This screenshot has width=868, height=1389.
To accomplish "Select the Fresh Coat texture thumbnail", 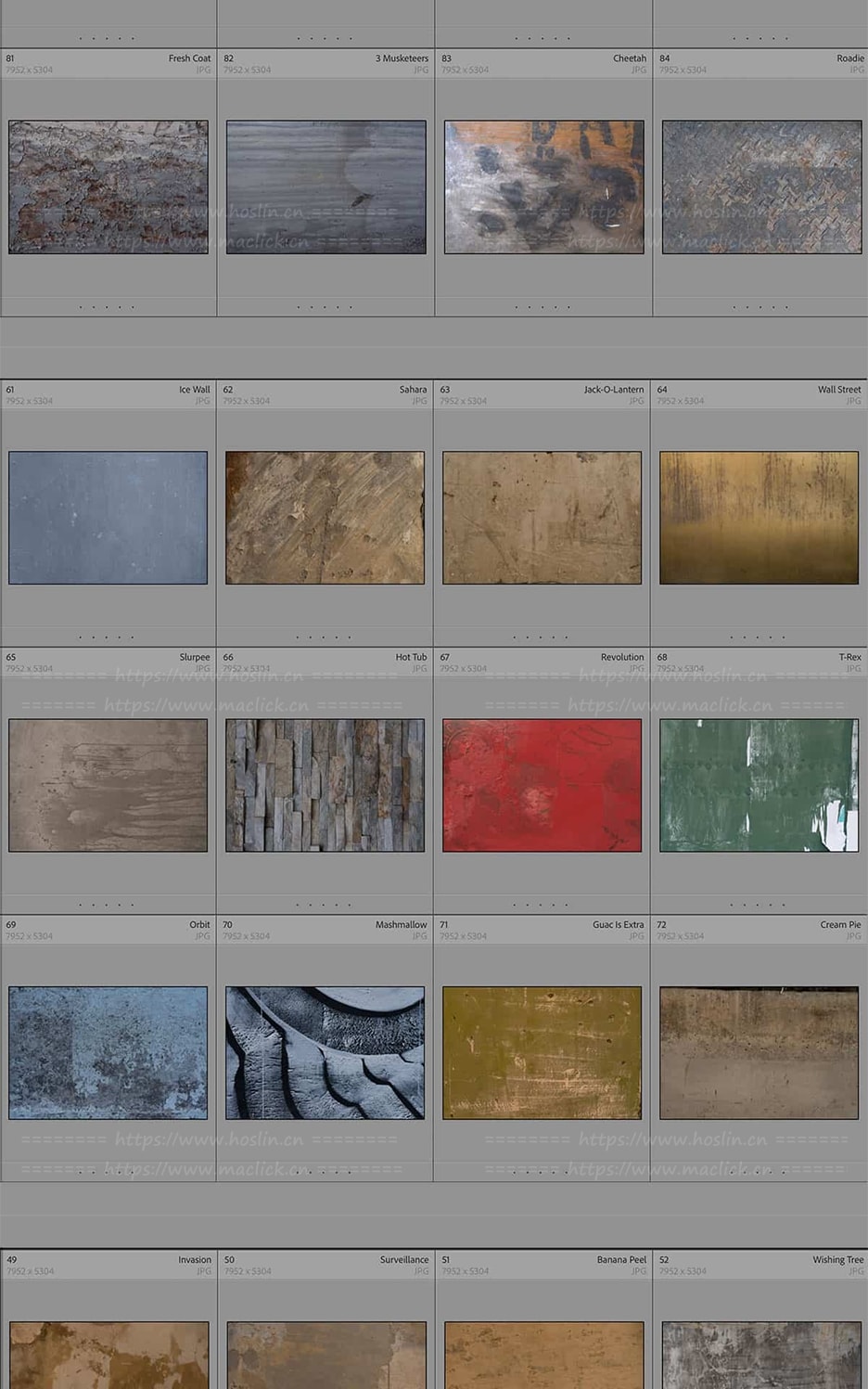I will 108,186.
